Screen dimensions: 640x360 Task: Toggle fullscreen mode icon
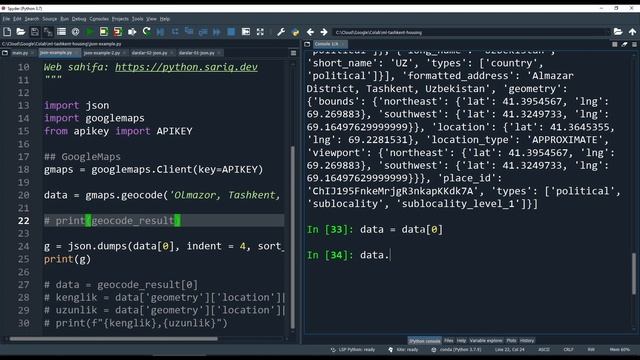coord(260,32)
